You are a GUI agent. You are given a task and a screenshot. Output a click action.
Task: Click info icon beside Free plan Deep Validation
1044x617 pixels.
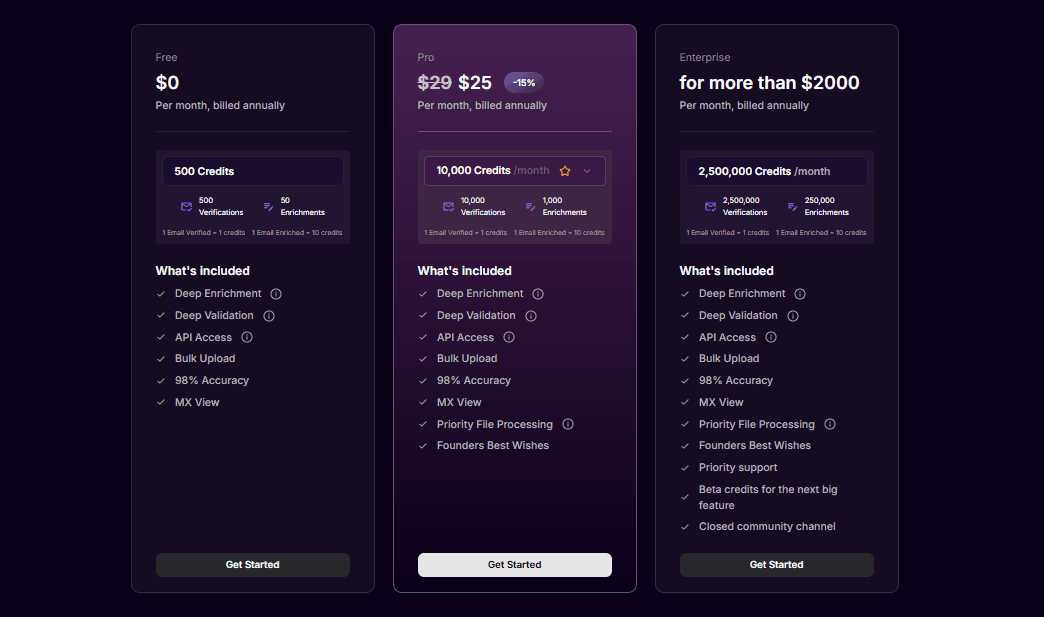click(269, 316)
